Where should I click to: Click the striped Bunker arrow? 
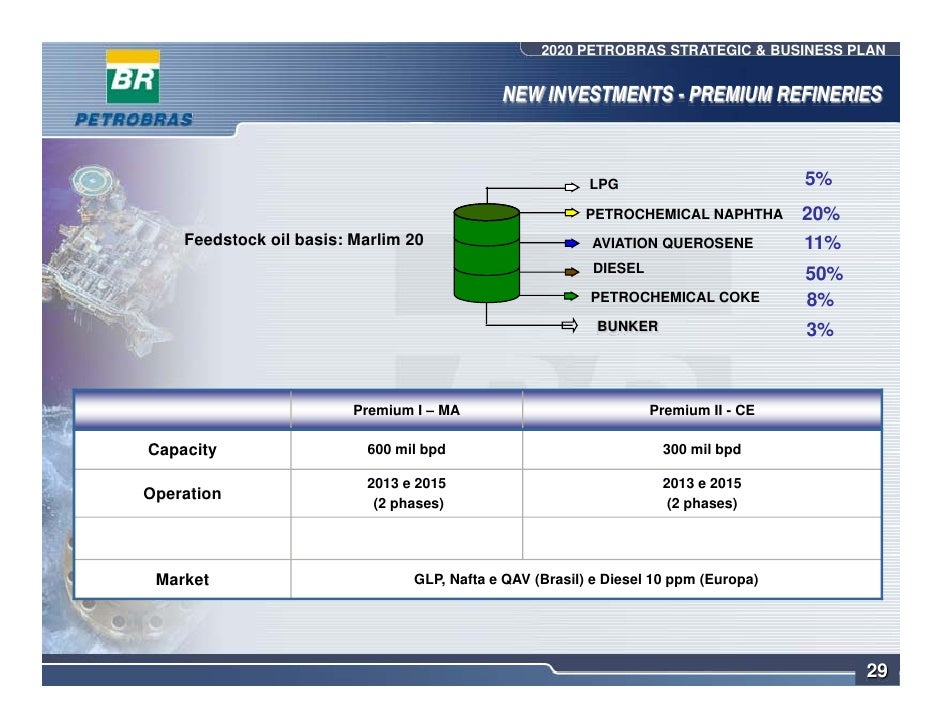point(570,326)
